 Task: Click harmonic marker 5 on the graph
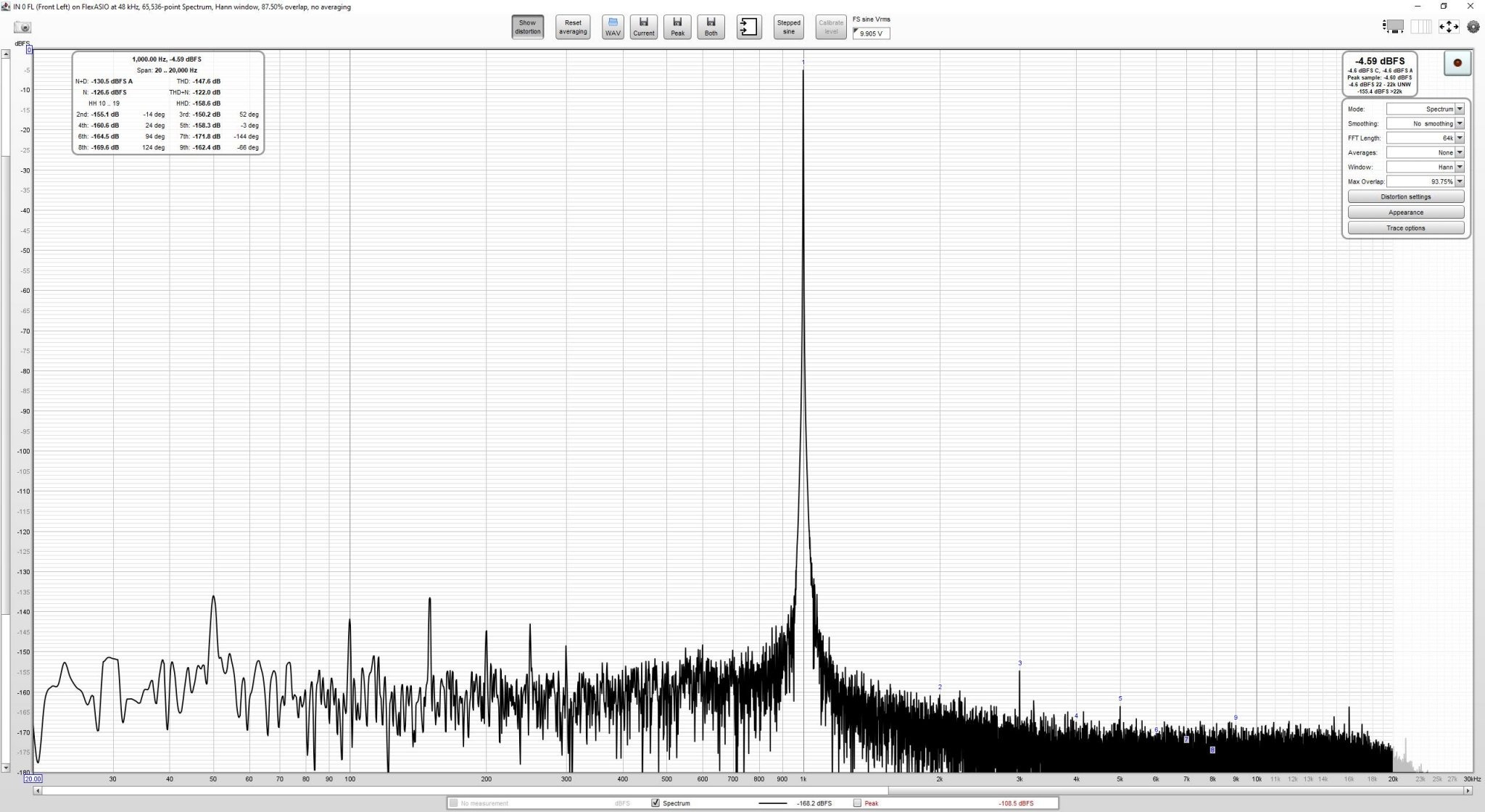click(1120, 698)
